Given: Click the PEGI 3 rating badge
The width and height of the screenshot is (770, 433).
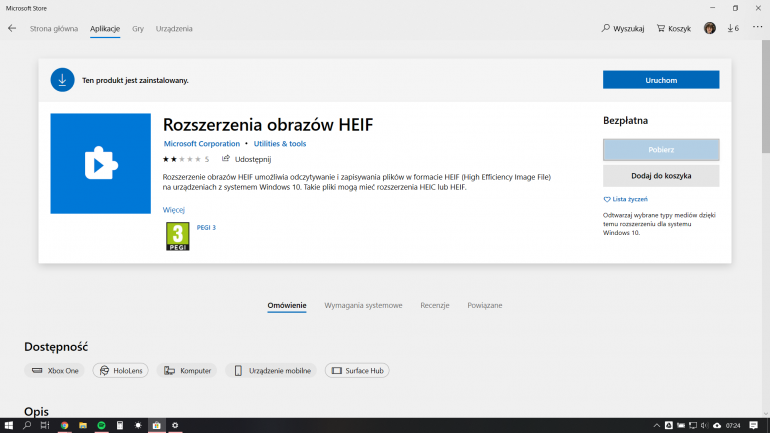Looking at the screenshot, I should 177,237.
